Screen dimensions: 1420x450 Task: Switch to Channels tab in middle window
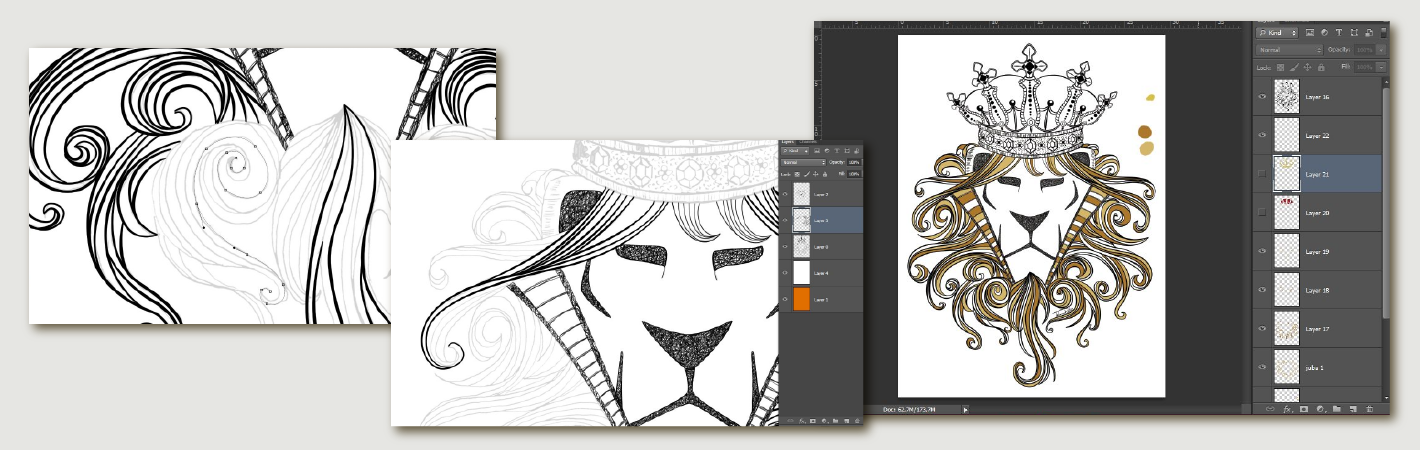pyautogui.click(x=808, y=142)
